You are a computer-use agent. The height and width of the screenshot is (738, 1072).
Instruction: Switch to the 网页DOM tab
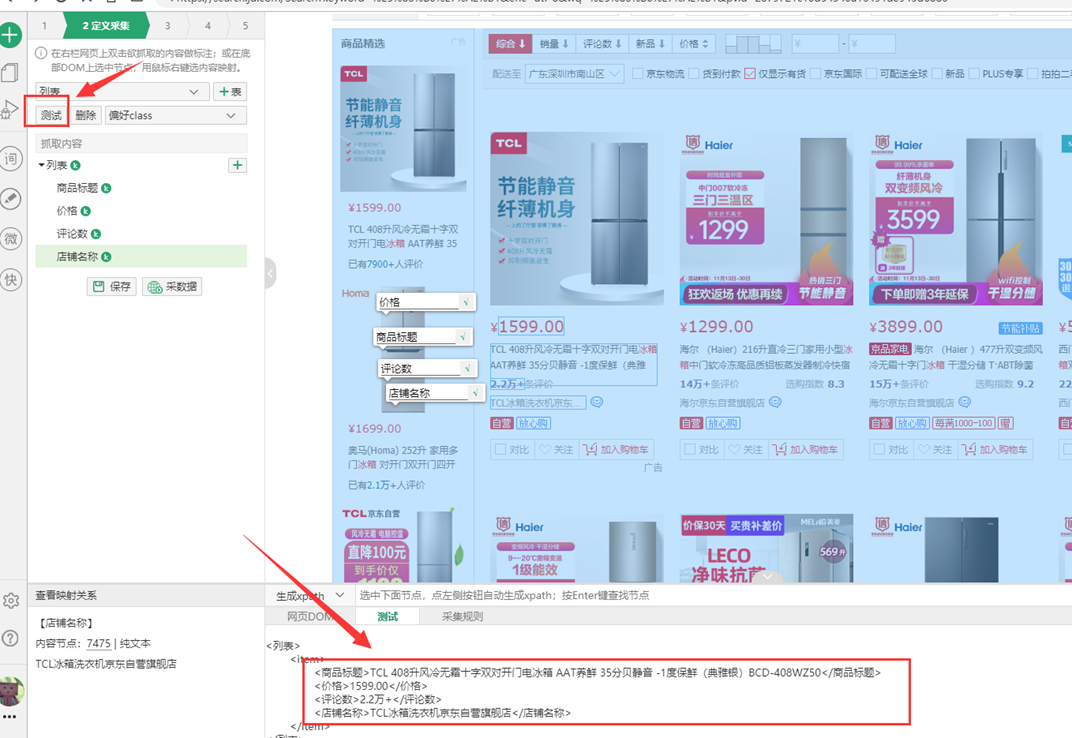[x=310, y=616]
